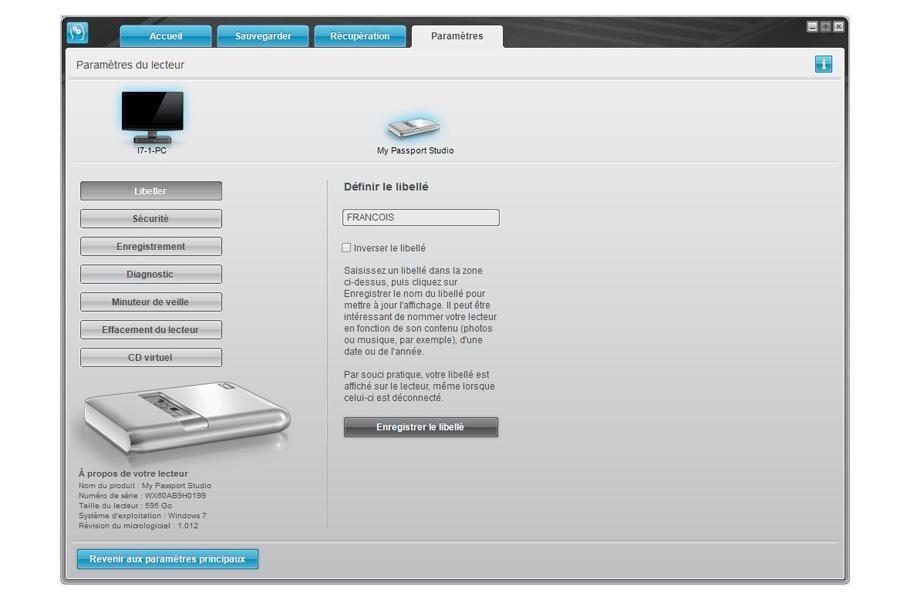This screenshot has width=900, height=600.
Task: Enable the Inverser le libellé checkbox
Action: pyautogui.click(x=347, y=248)
